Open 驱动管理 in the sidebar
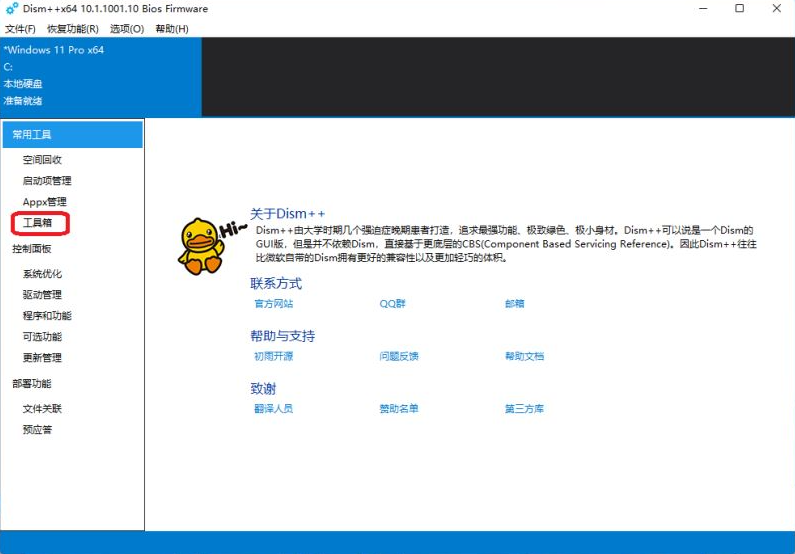Image resolution: width=795 pixels, height=554 pixels. 42,295
